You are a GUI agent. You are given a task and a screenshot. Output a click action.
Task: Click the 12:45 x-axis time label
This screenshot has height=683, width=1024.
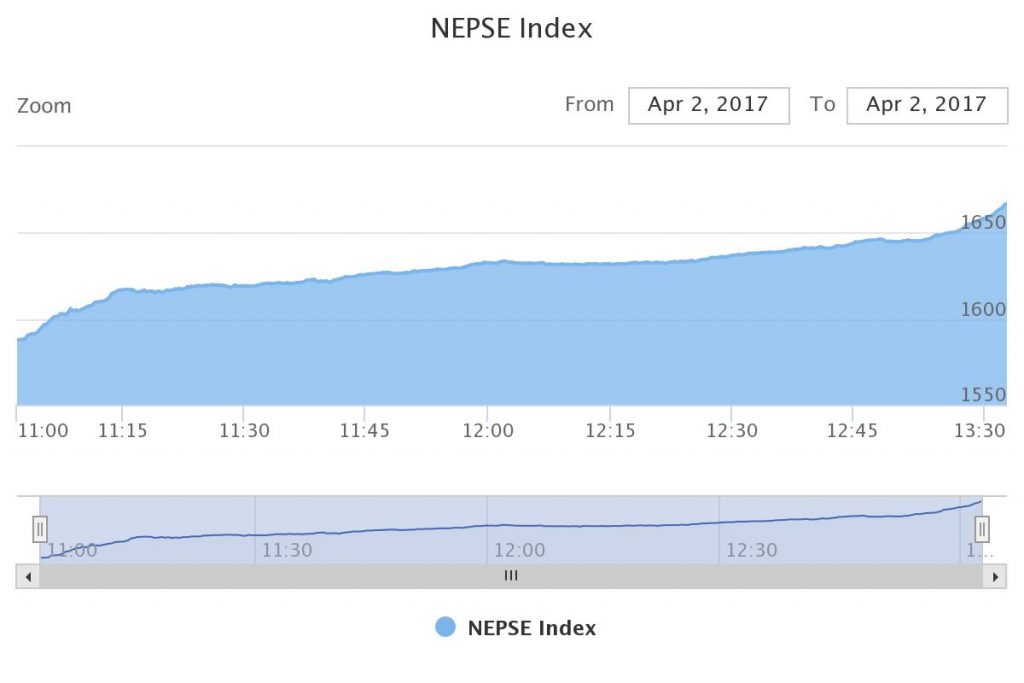tap(852, 431)
